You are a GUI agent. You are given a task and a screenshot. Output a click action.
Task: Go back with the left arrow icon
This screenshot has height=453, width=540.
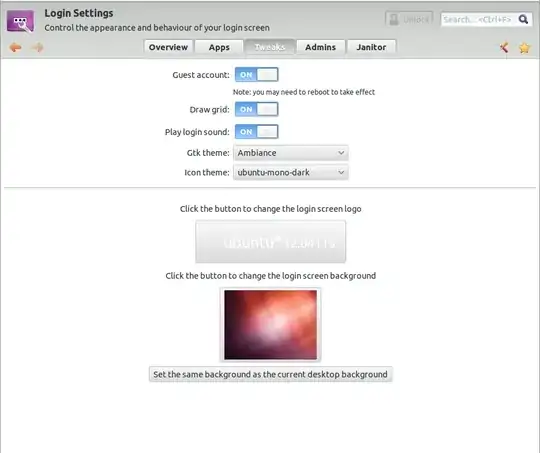(15, 47)
